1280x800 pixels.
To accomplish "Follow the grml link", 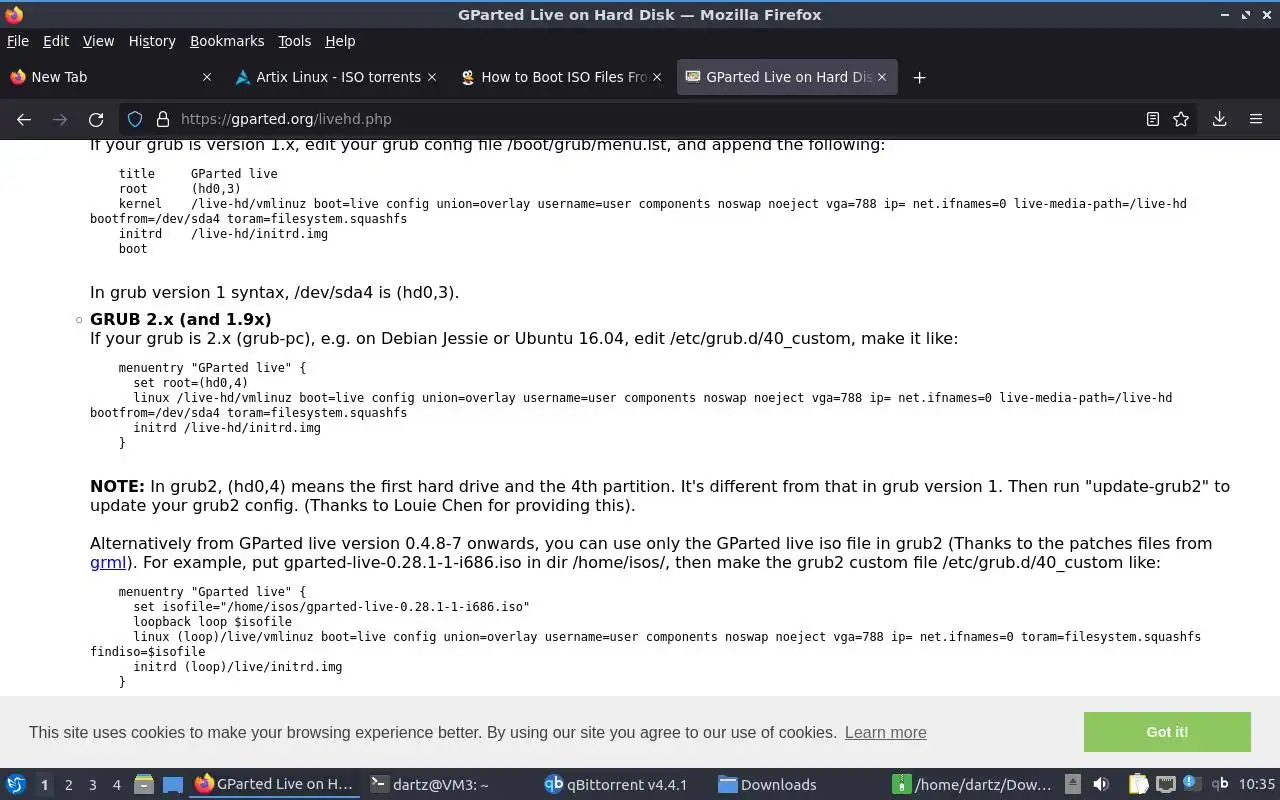I will point(108,562).
